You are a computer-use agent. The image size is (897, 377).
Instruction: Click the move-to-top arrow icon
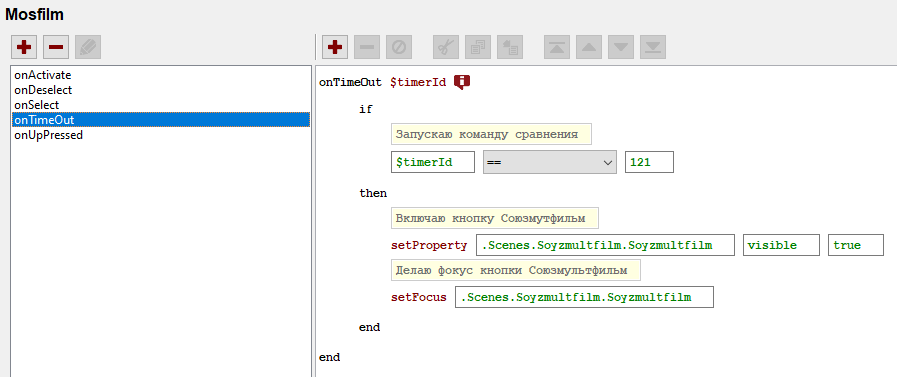tap(557, 47)
